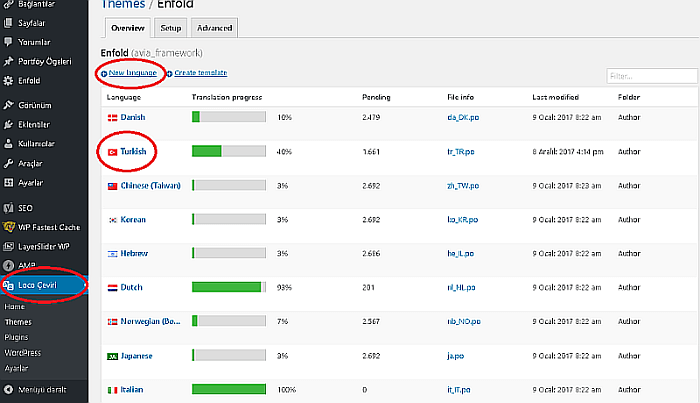Screen dimensions: 700x403
Task: Open the Turkish translation link
Action: pos(133,151)
